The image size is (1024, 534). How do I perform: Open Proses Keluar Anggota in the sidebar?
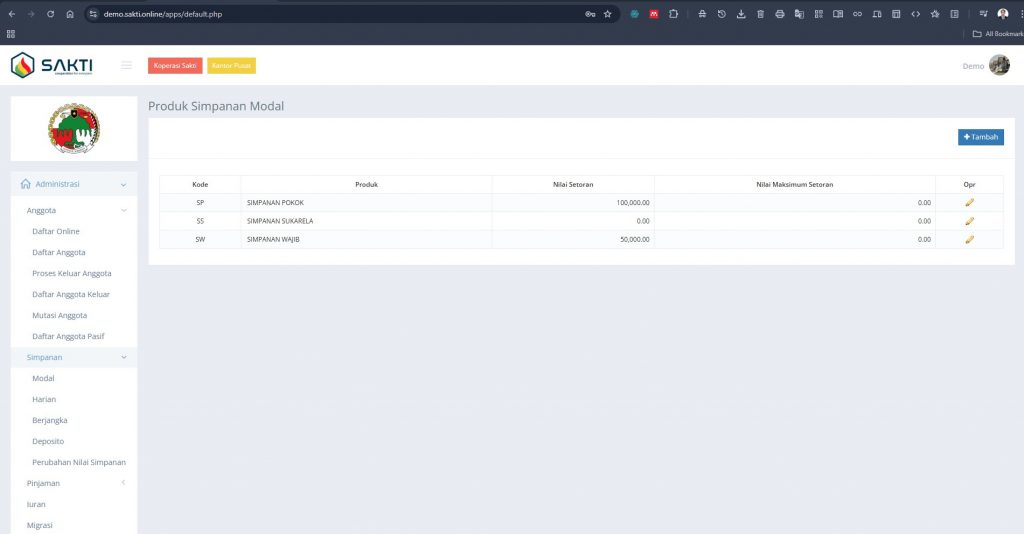point(72,273)
